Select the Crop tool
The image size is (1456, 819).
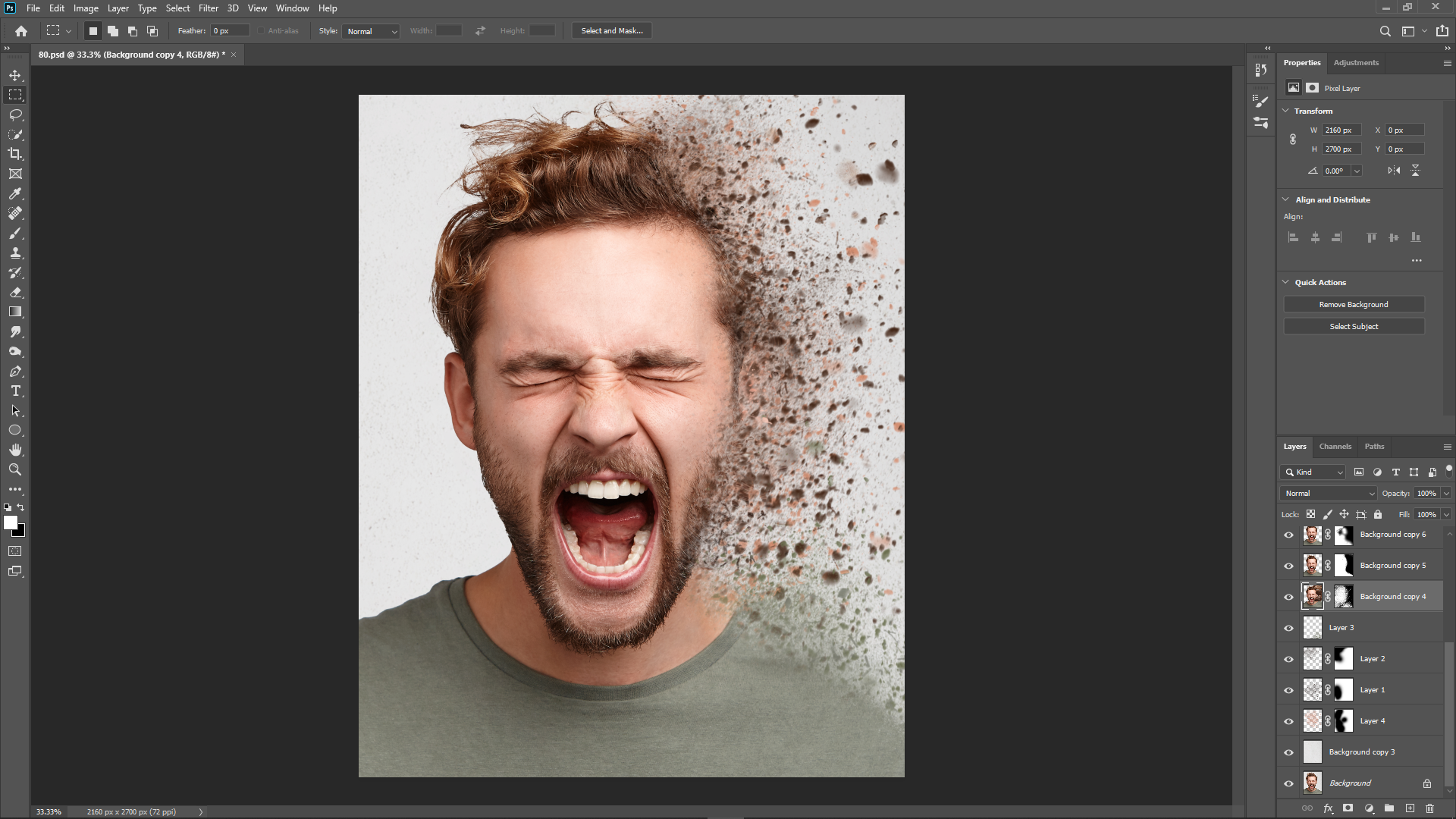pyautogui.click(x=15, y=154)
